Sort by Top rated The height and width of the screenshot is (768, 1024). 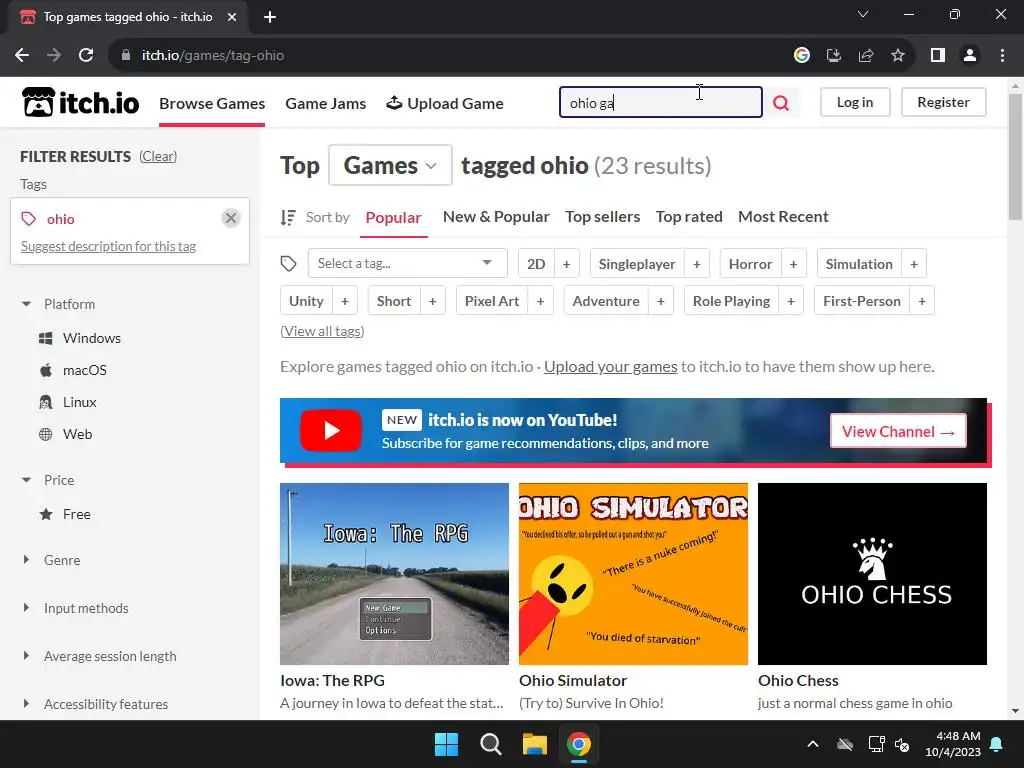pos(689,217)
